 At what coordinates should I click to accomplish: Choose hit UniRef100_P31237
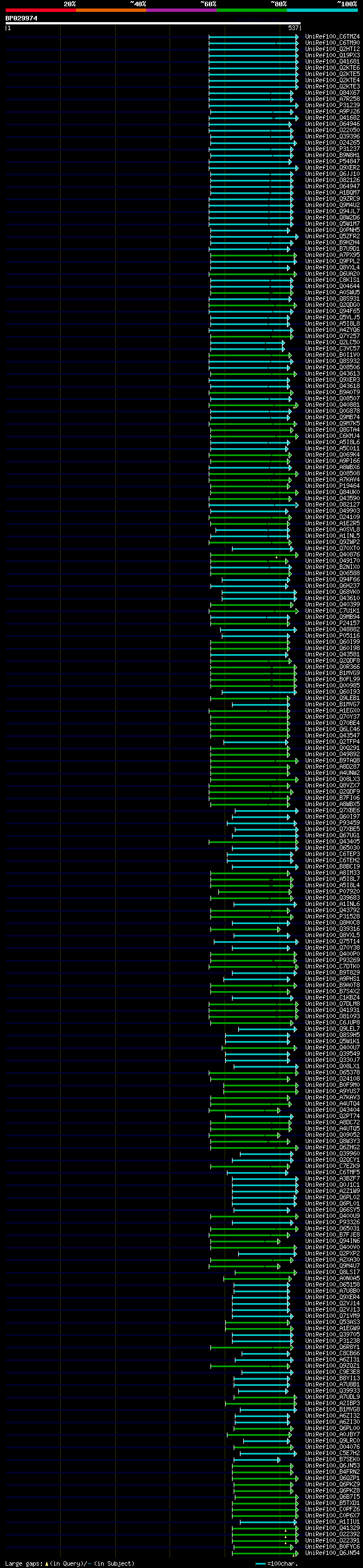(332, 149)
